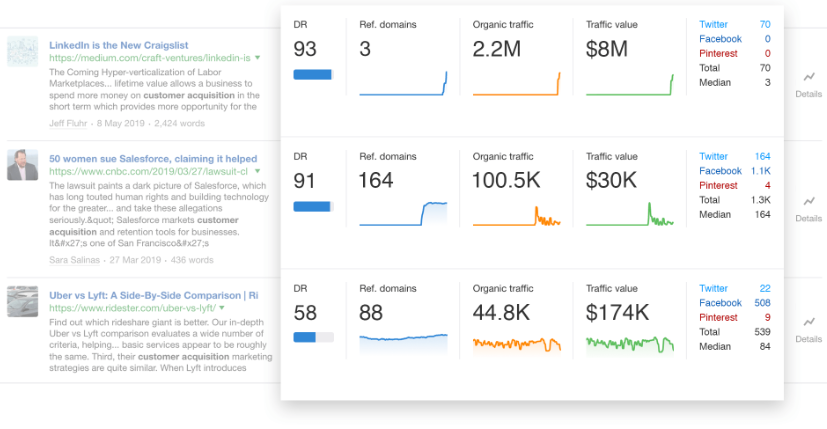Click the $174K traffic value figure
Viewport: 827px width, 429px height.
617,312
